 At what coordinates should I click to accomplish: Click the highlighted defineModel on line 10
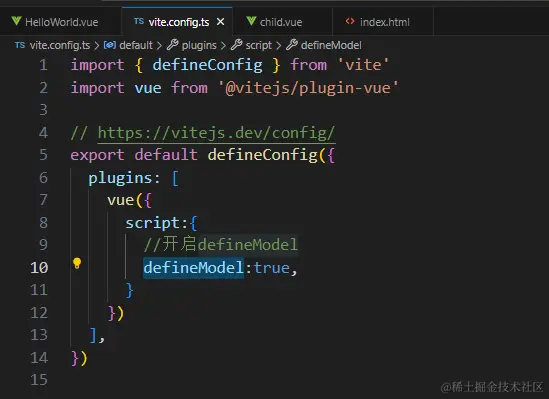tap(193, 268)
